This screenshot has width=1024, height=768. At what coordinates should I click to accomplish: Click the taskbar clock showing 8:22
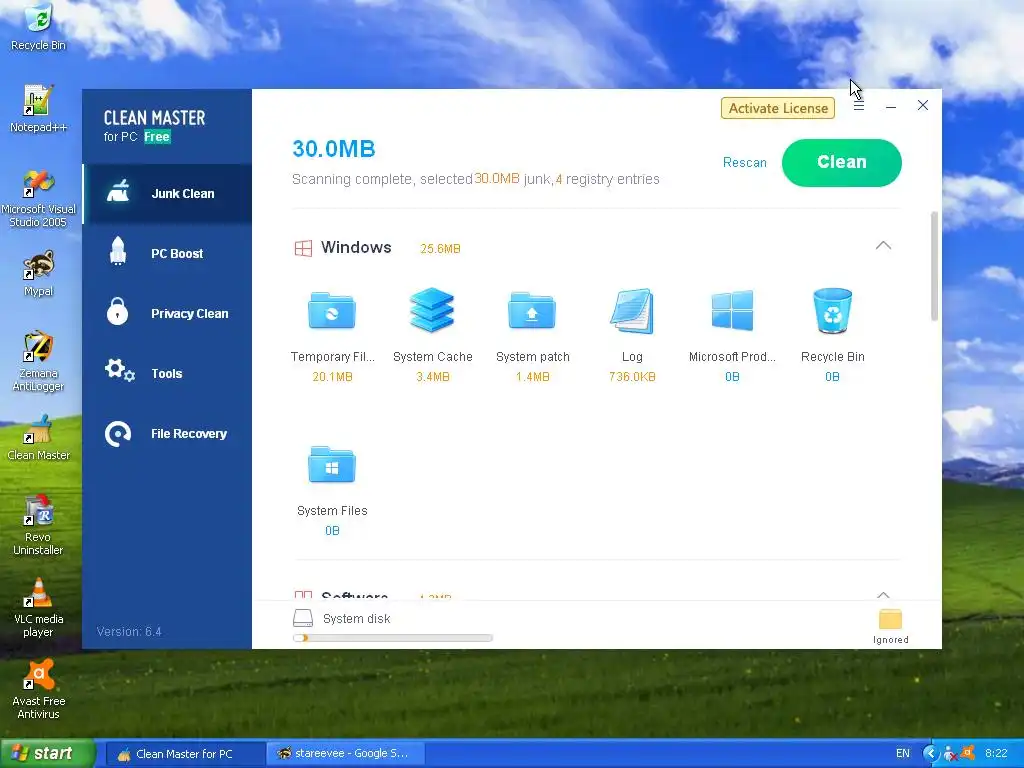(996, 754)
